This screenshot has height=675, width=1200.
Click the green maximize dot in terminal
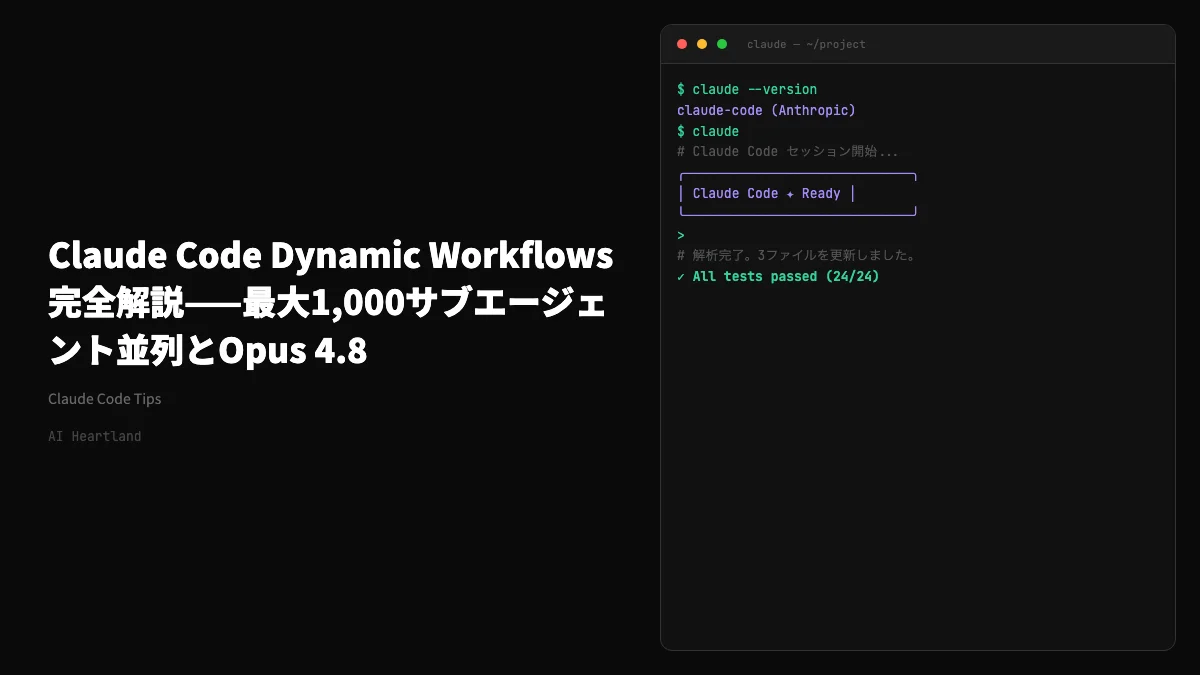(x=722, y=44)
